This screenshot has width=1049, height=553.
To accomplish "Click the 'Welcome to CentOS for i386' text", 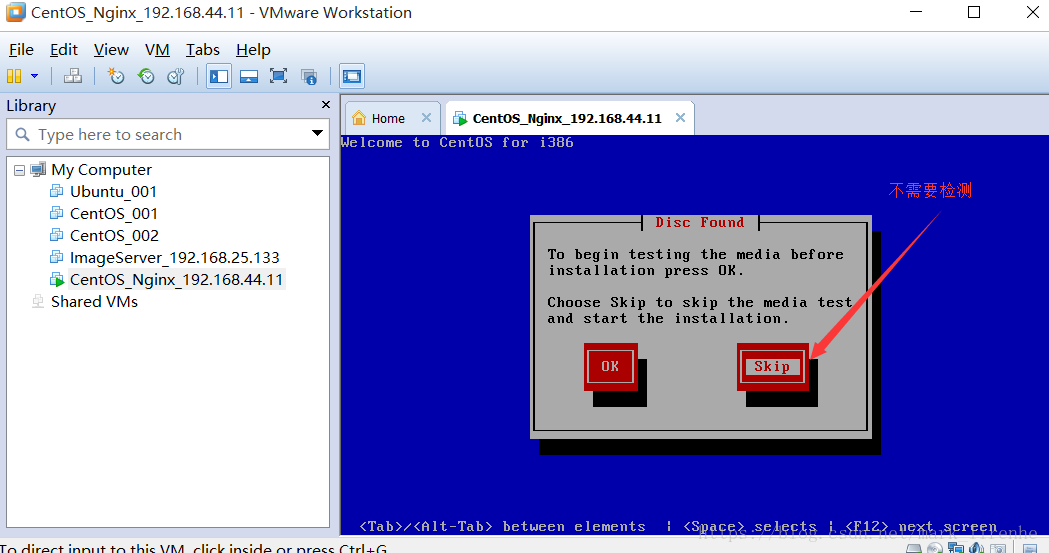I will [457, 142].
